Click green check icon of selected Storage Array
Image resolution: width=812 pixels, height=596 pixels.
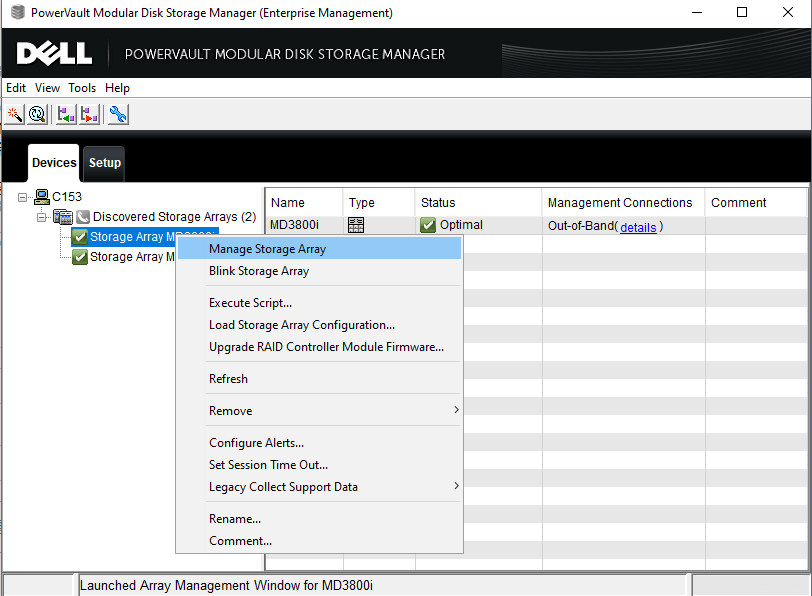80,237
